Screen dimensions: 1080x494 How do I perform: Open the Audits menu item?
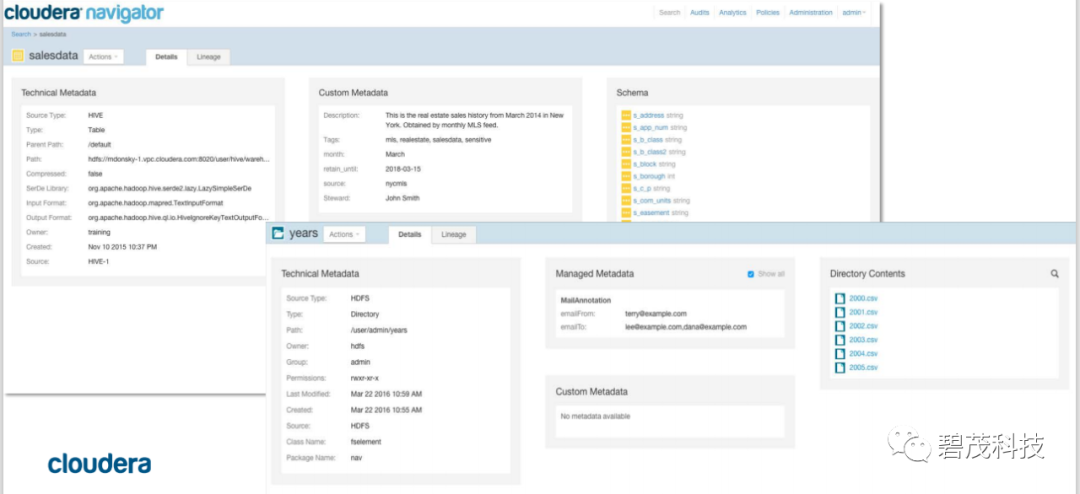699,12
